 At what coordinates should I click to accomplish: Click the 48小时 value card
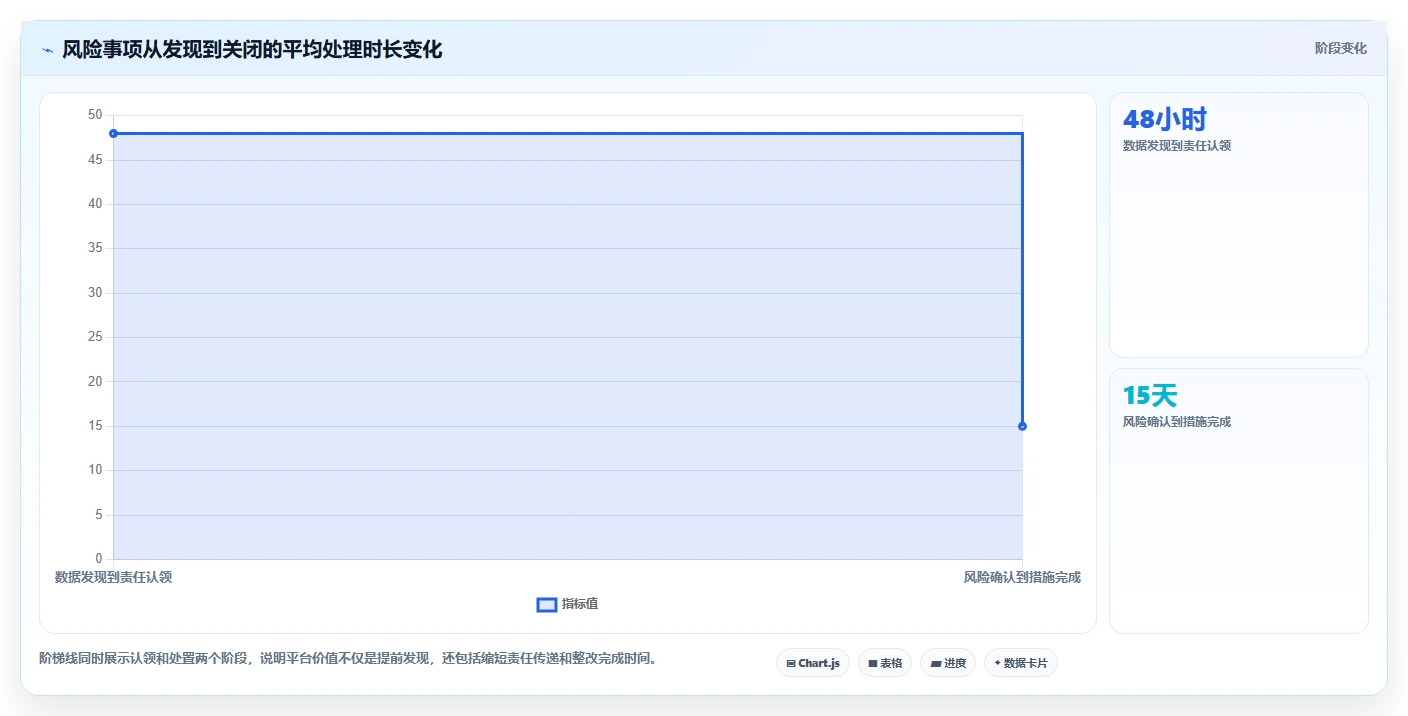click(1239, 225)
